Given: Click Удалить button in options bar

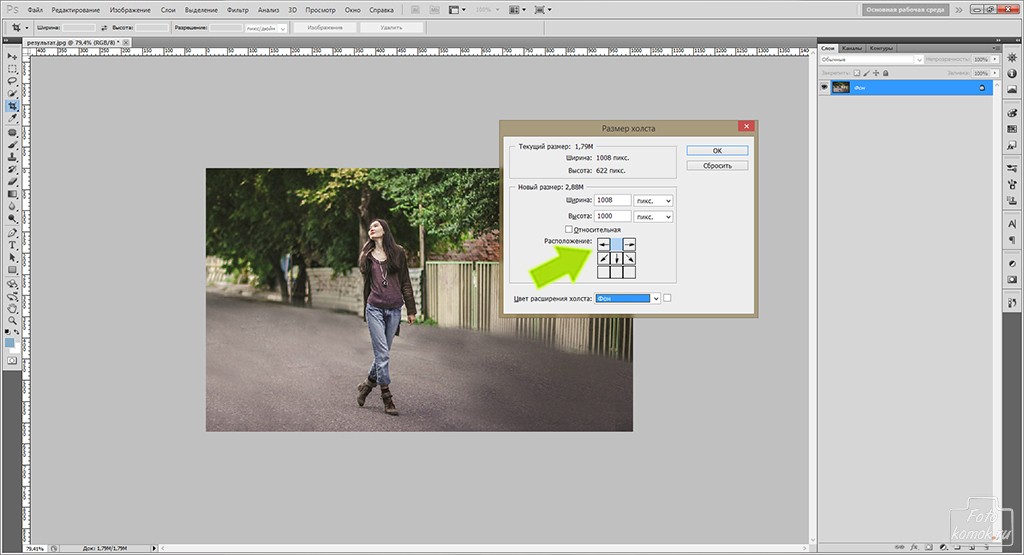Looking at the screenshot, I should pyautogui.click(x=391, y=28).
